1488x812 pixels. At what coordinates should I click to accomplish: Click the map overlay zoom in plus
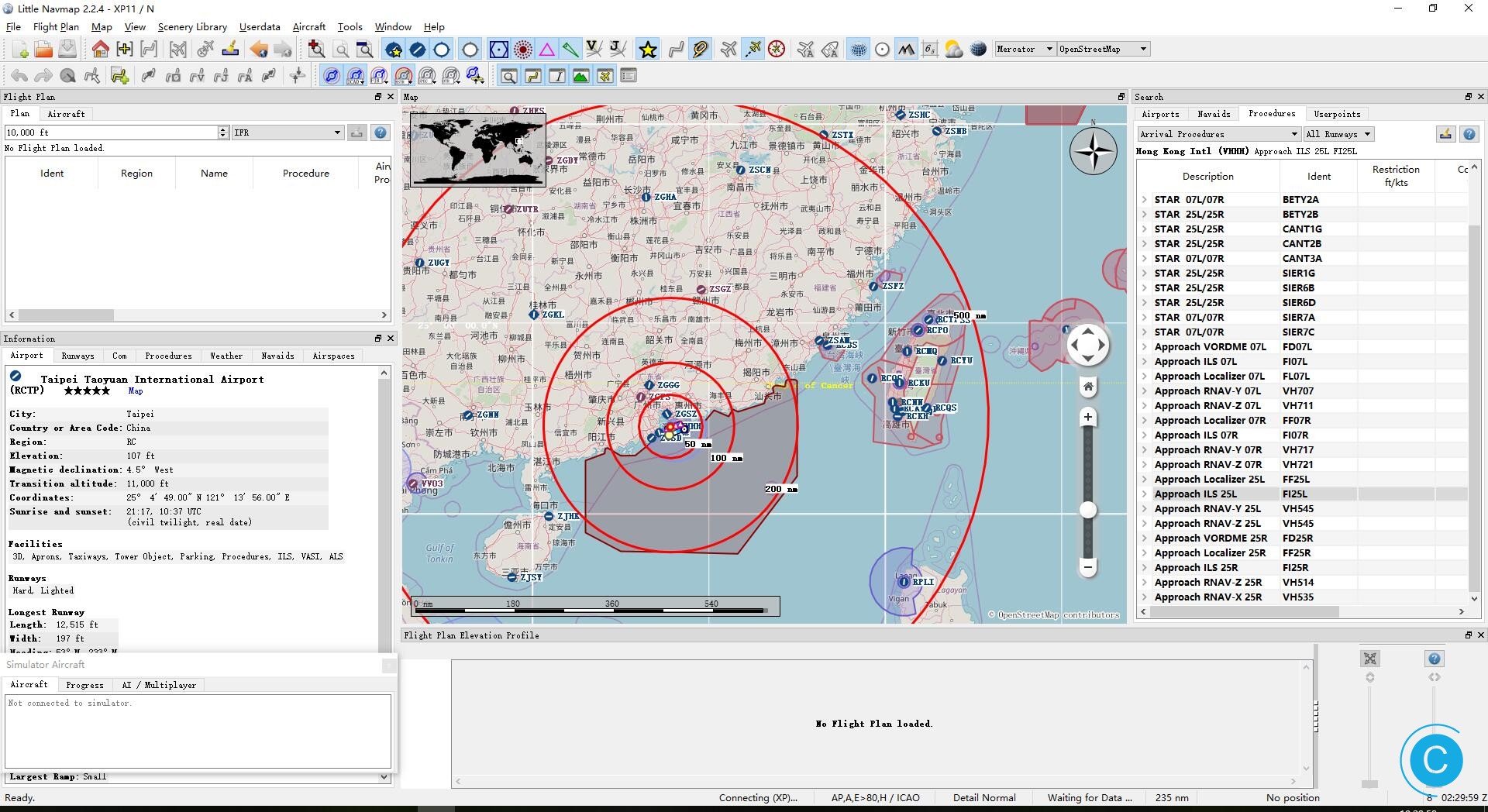[x=1088, y=417]
